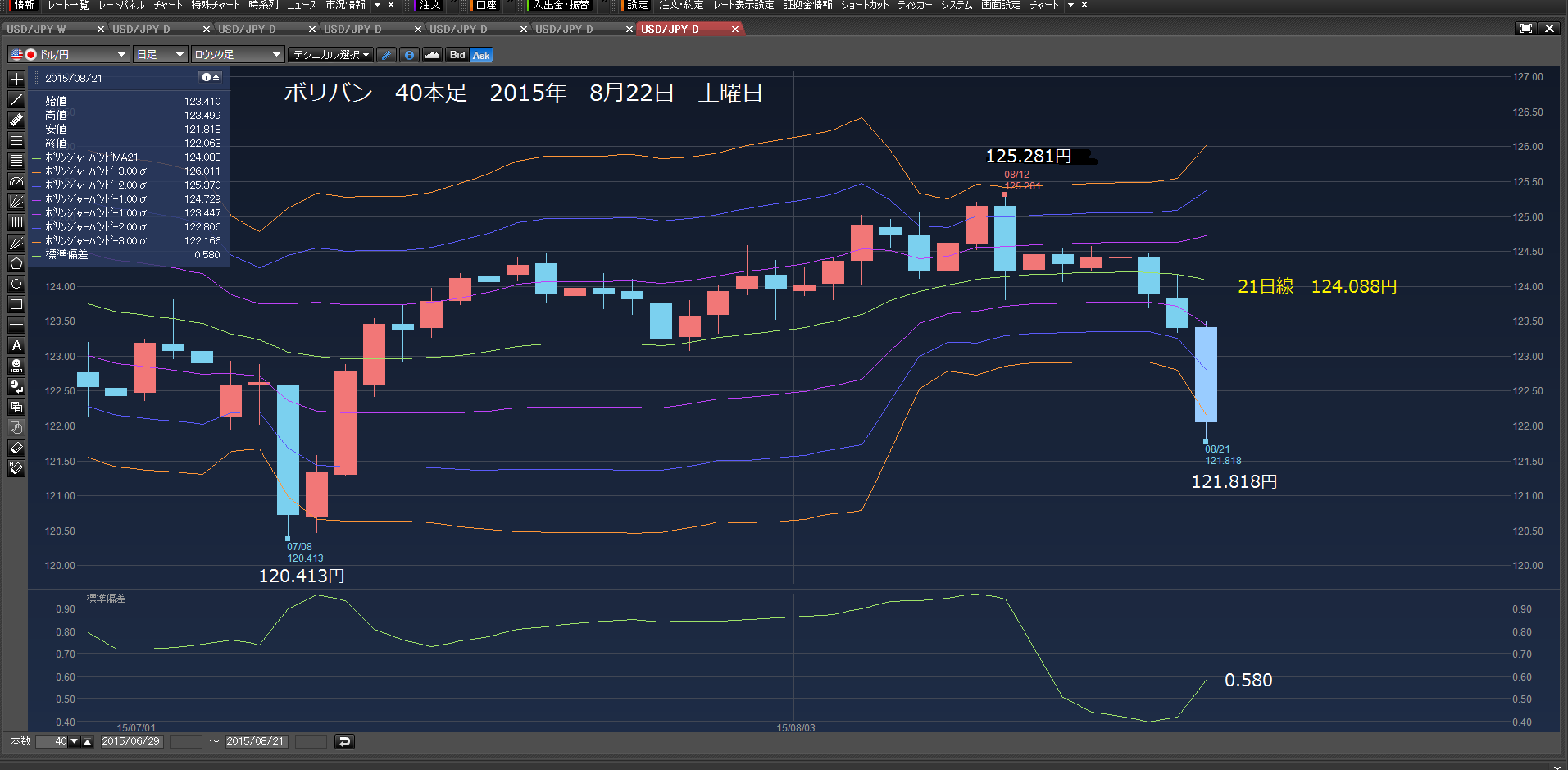The width and height of the screenshot is (1568, 770).
Task: Open the ロウソク足 chart type dropdown
Action: (x=238, y=55)
